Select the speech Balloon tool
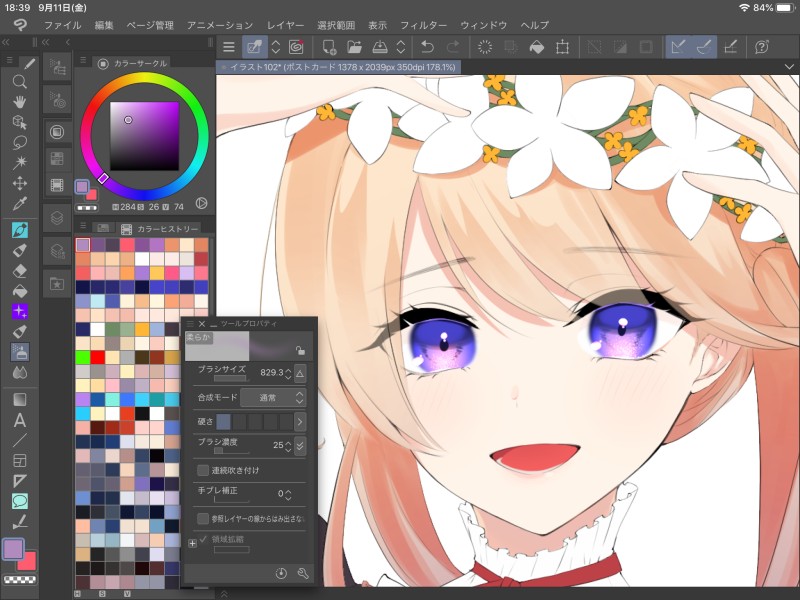The height and width of the screenshot is (600, 800). pos(19,501)
